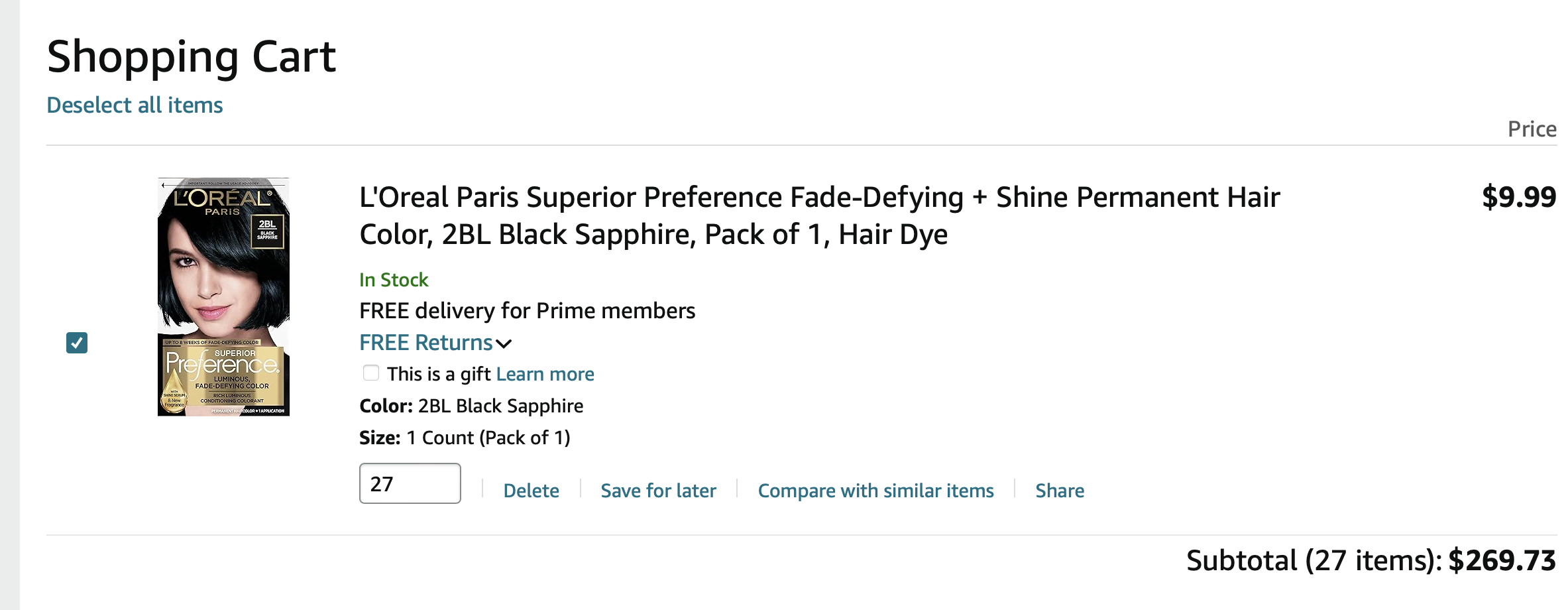Image resolution: width=1568 pixels, height=610 pixels.
Task: Delete the item from the cart
Action: 531,491
